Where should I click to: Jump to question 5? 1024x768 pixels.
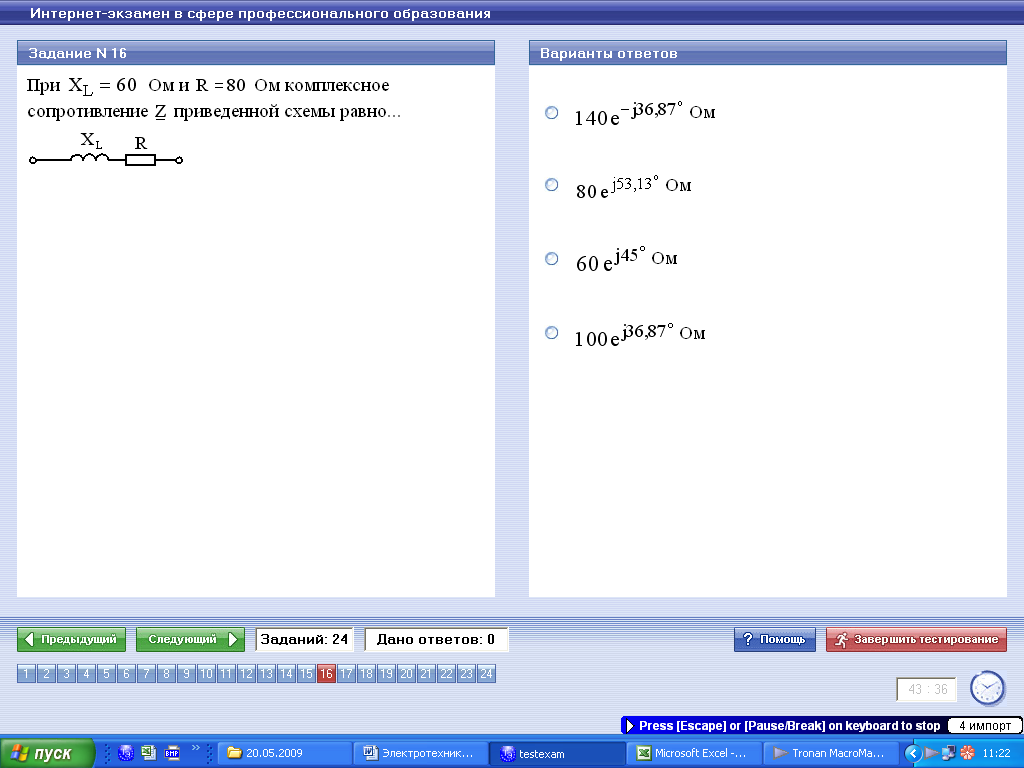pos(106,673)
